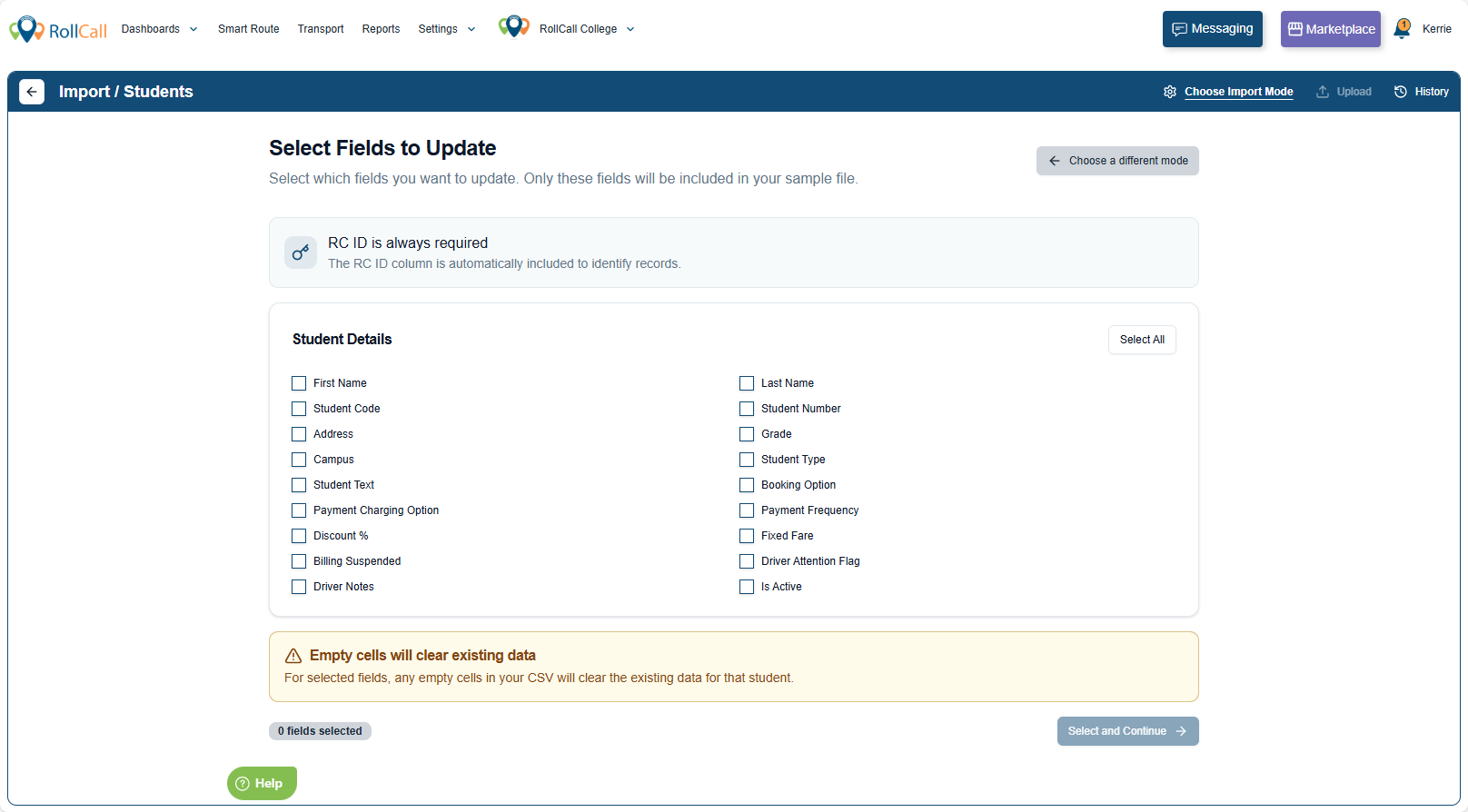Check the Payment Charging Option box

[299, 510]
